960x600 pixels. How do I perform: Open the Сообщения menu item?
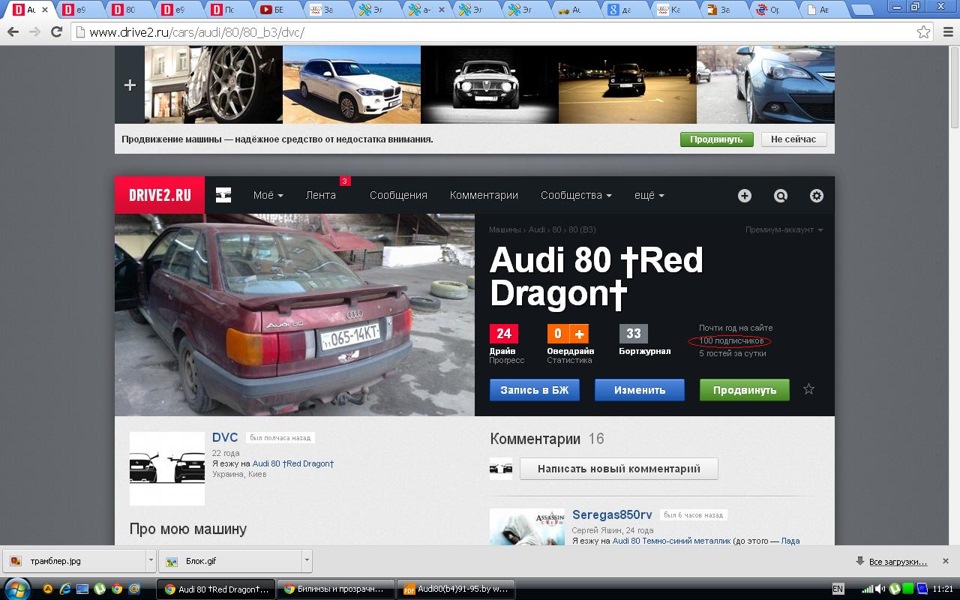coord(399,195)
